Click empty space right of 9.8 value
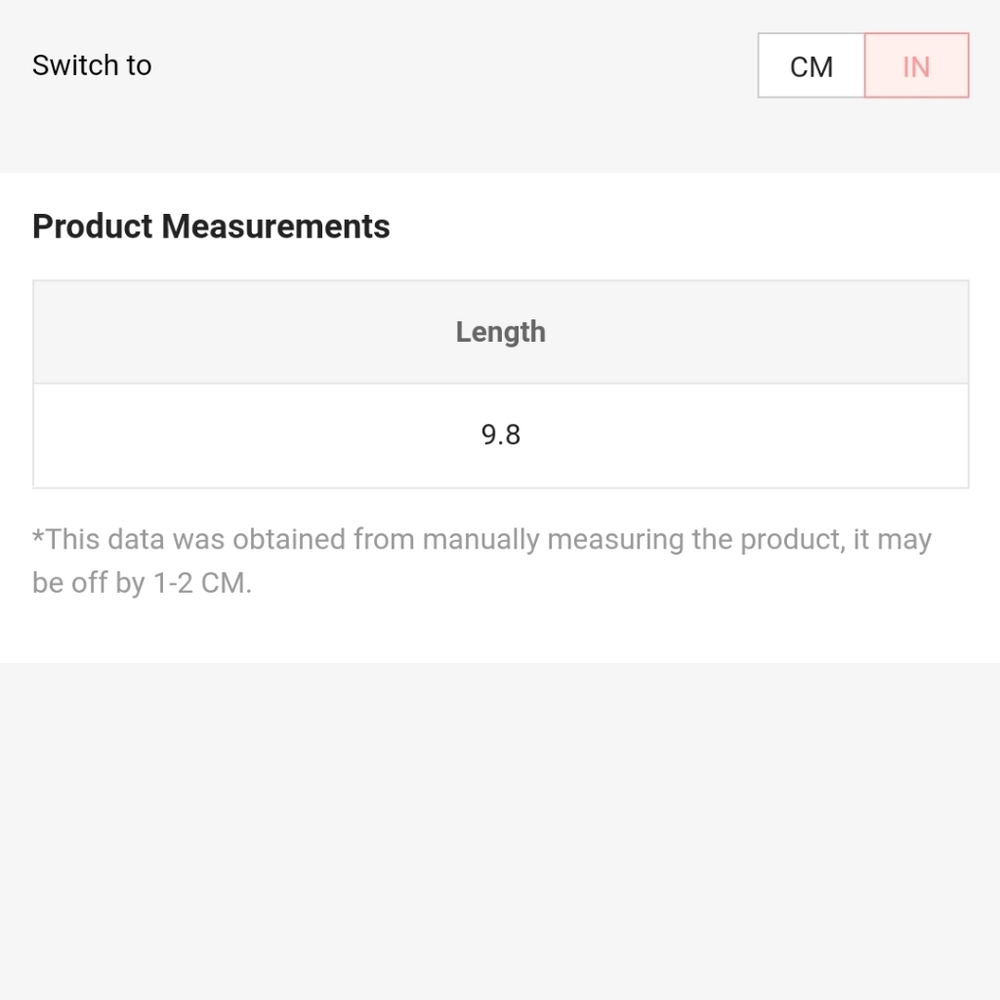 [x=744, y=436]
